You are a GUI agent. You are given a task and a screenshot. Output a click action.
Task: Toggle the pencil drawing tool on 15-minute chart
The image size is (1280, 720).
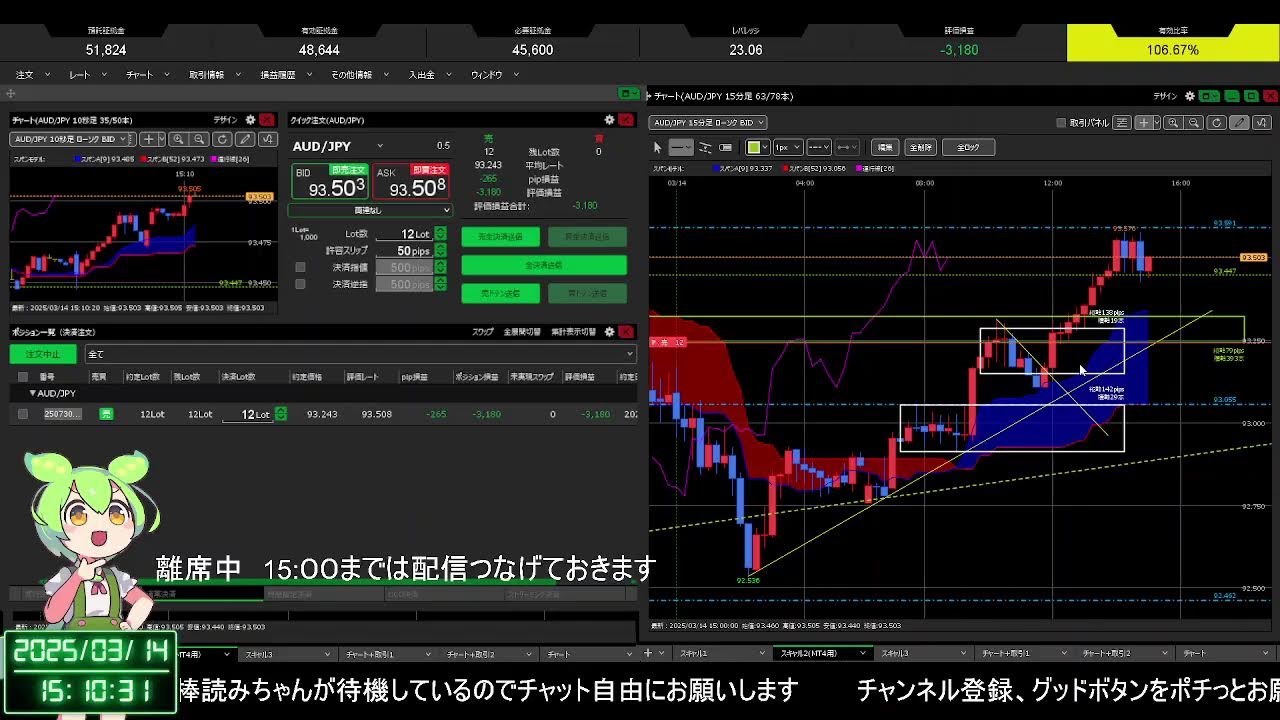pyautogui.click(x=1238, y=123)
